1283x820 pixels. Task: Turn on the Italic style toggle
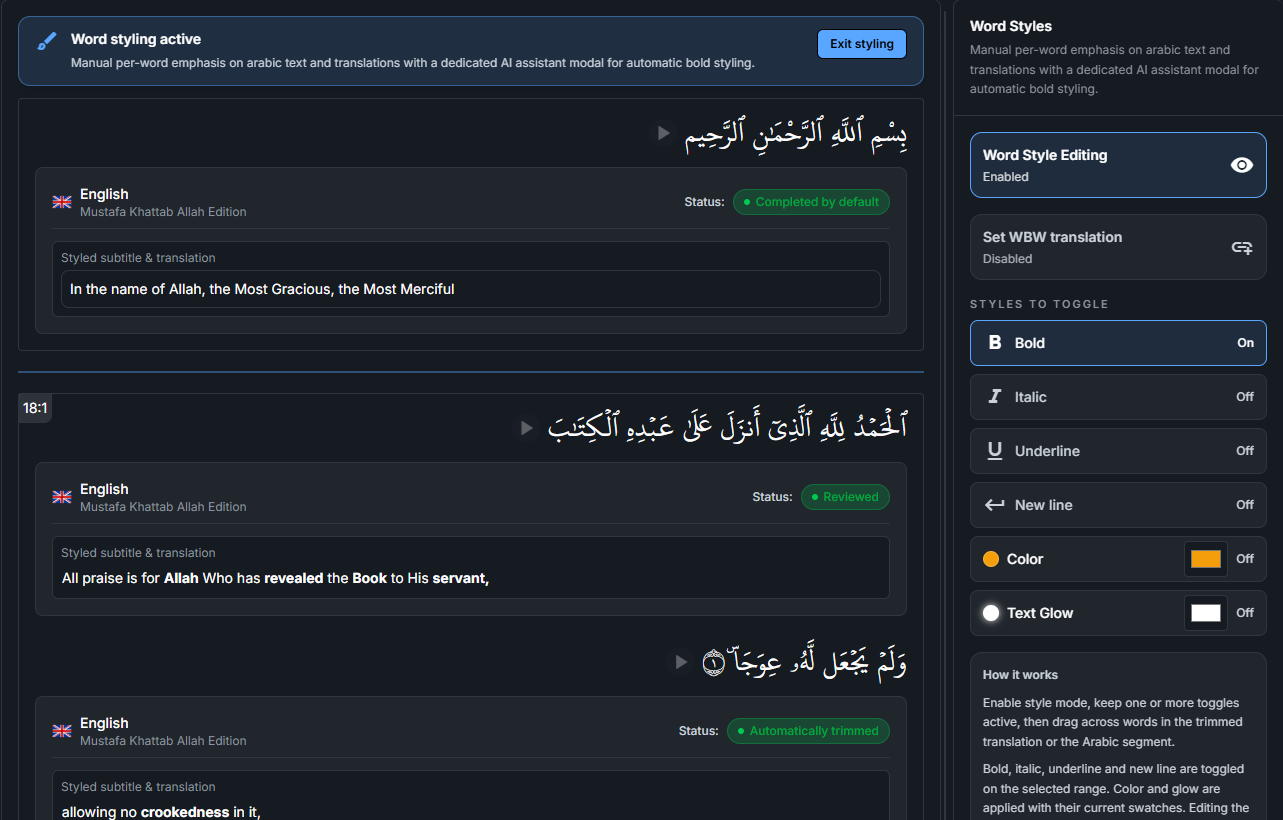coord(1118,397)
